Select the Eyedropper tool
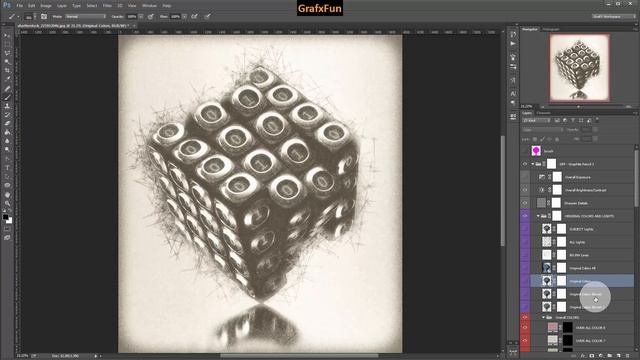Viewport: 640px width, 360px height. click(7, 79)
